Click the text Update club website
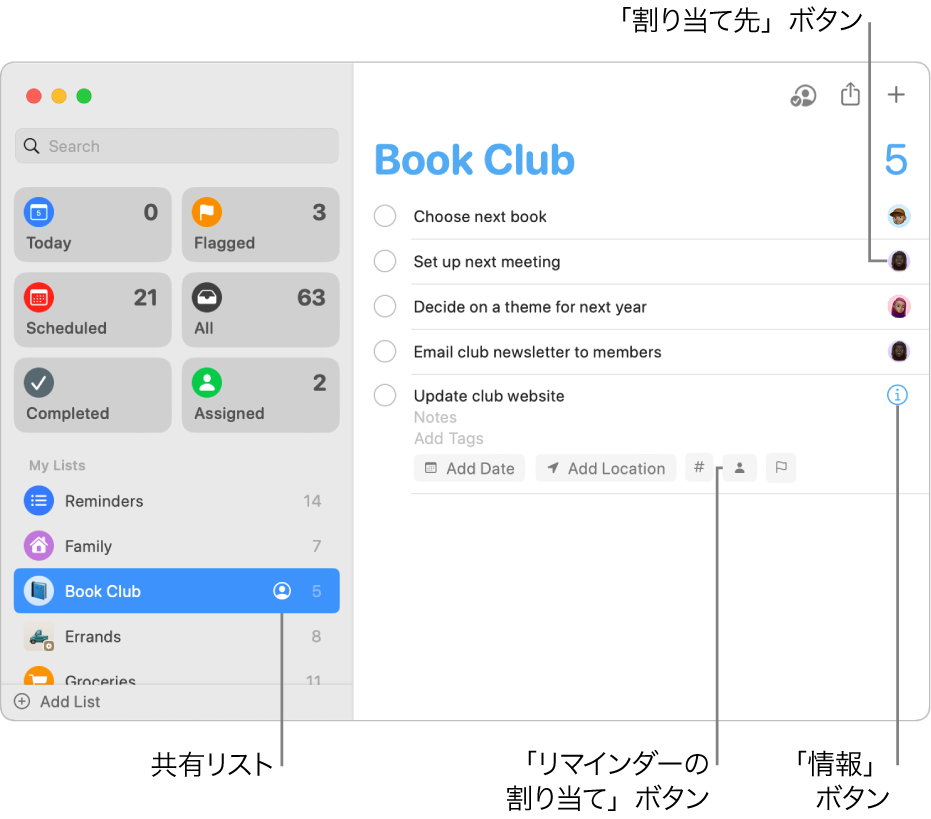The height and width of the screenshot is (819, 931). click(x=489, y=396)
